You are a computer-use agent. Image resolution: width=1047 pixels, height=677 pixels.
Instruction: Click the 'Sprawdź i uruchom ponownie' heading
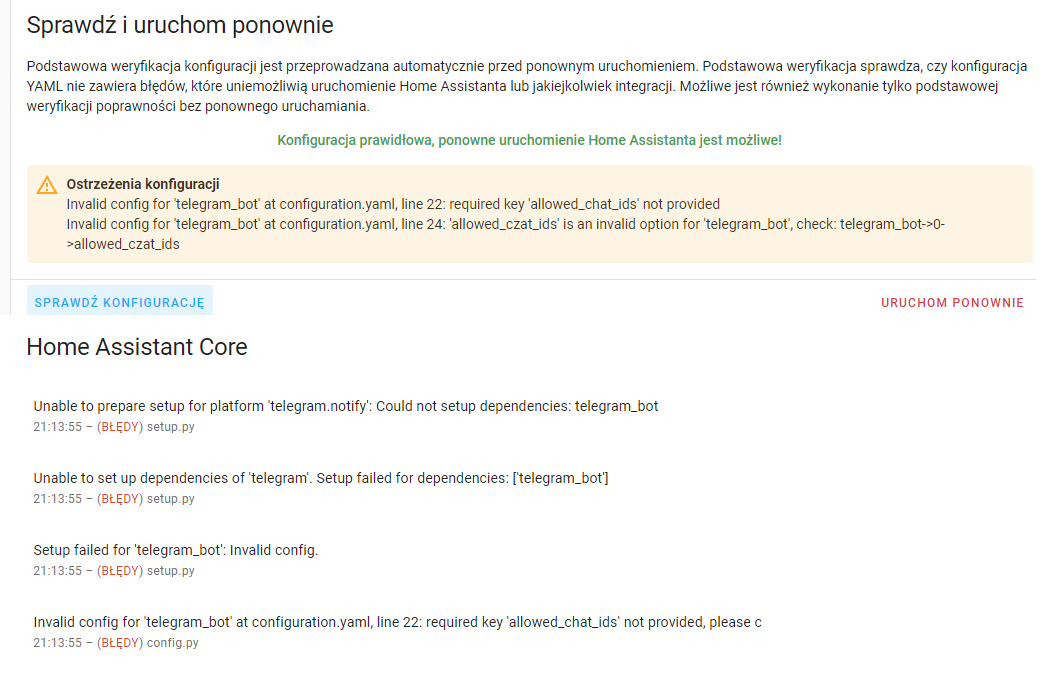[x=180, y=25]
